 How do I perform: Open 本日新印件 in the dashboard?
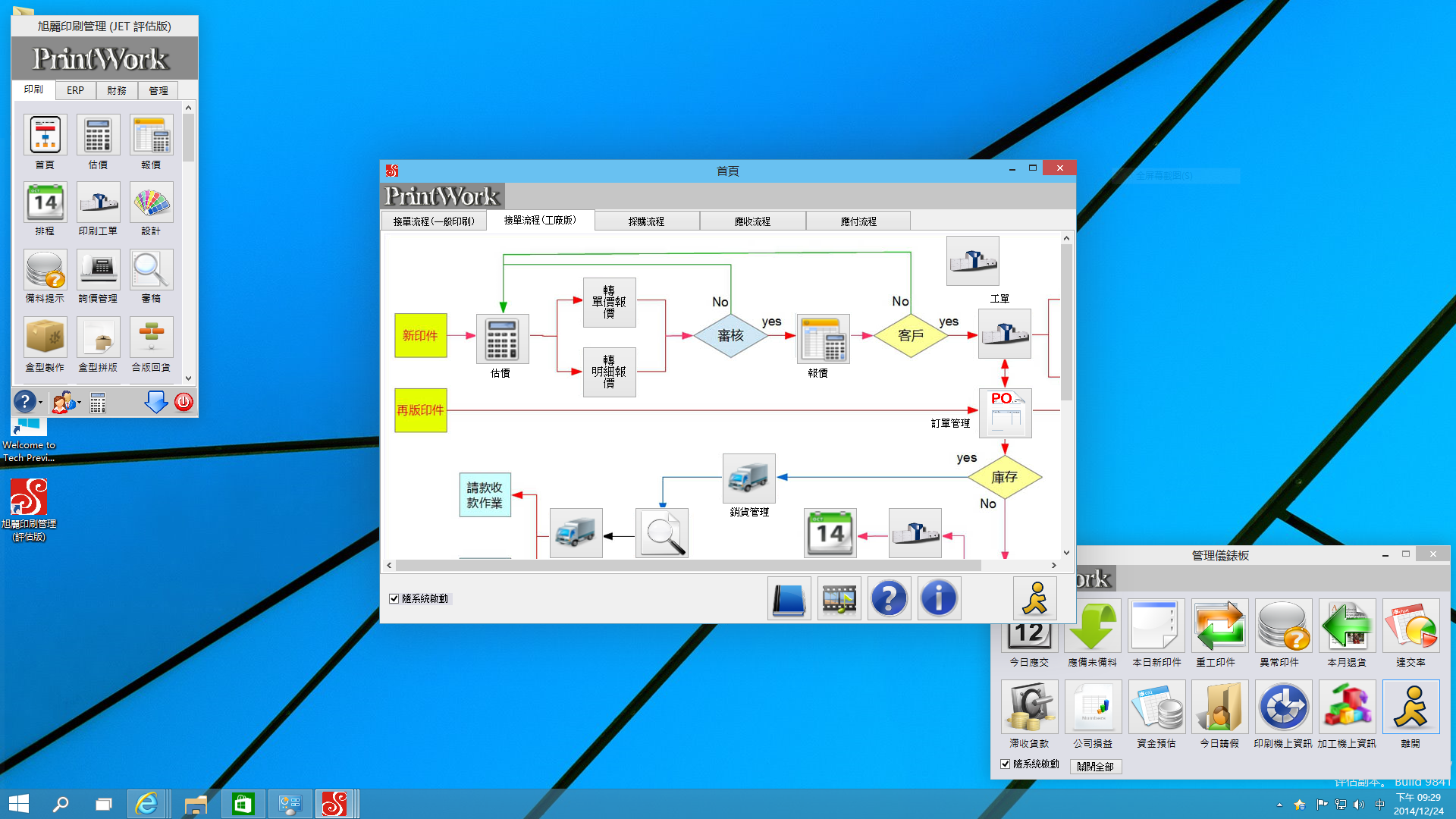1156,626
